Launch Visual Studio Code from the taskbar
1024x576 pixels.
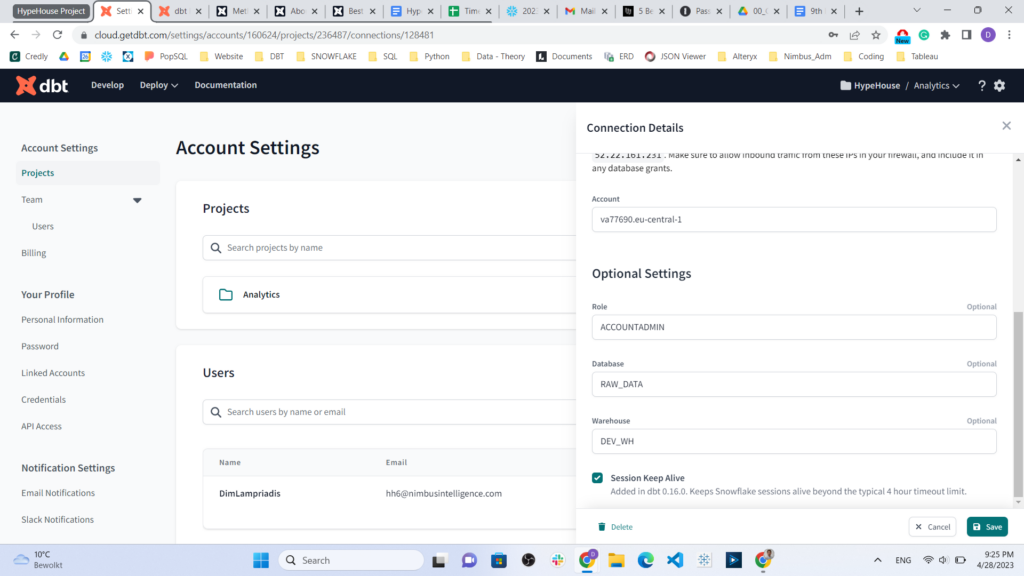coord(675,559)
